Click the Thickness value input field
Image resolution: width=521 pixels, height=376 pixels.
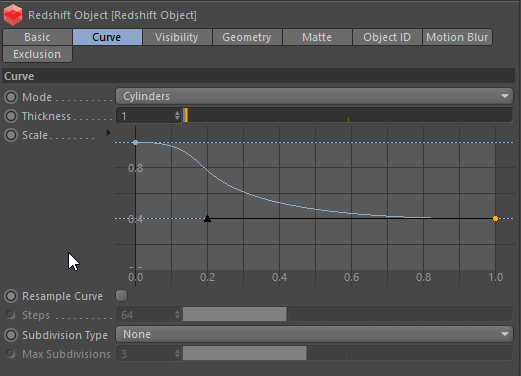[x=148, y=116]
